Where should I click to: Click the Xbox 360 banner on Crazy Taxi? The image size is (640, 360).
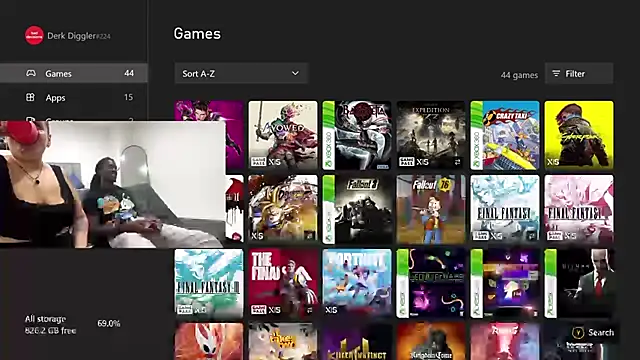click(x=476, y=135)
